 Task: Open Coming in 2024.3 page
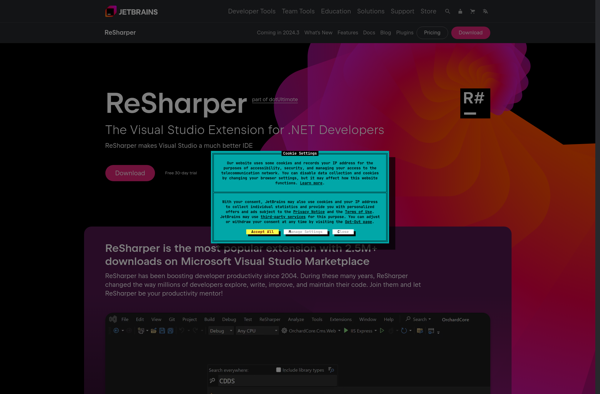[278, 33]
